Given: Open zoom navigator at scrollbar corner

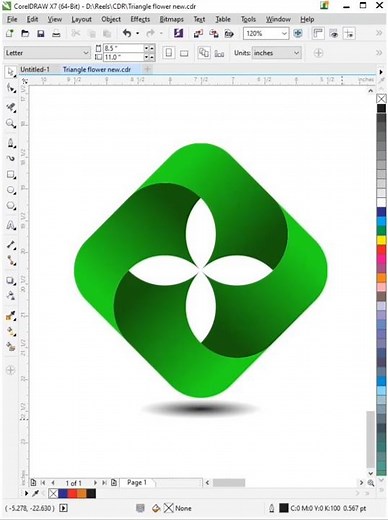Looking at the screenshot, I should [x=371, y=483].
